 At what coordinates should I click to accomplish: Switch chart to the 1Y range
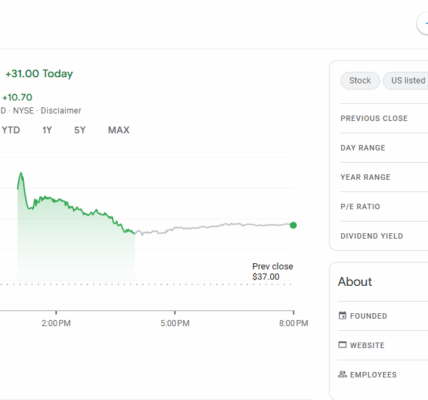click(x=47, y=130)
